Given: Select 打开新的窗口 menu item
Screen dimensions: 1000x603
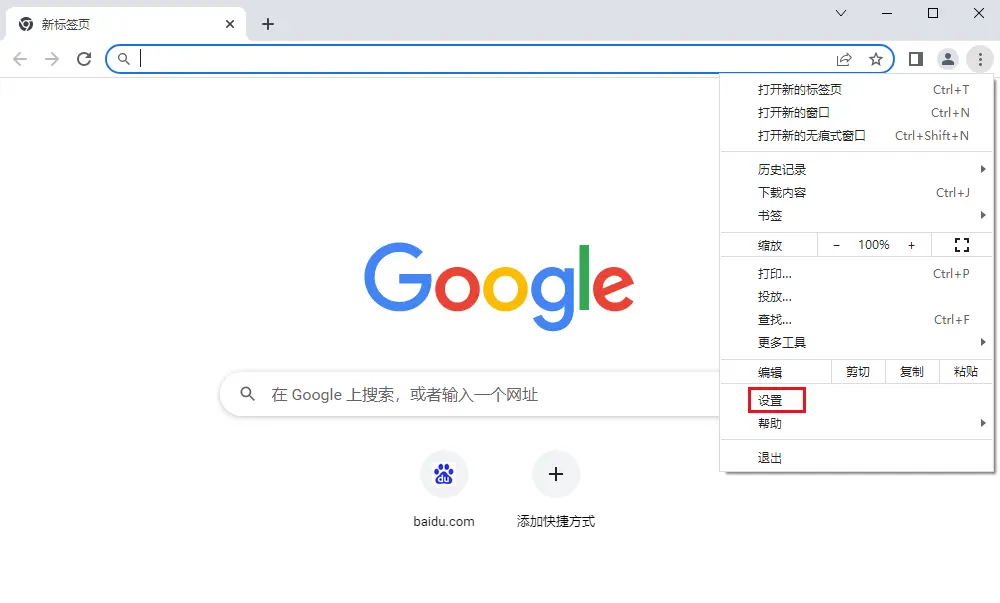Looking at the screenshot, I should pos(857,113).
